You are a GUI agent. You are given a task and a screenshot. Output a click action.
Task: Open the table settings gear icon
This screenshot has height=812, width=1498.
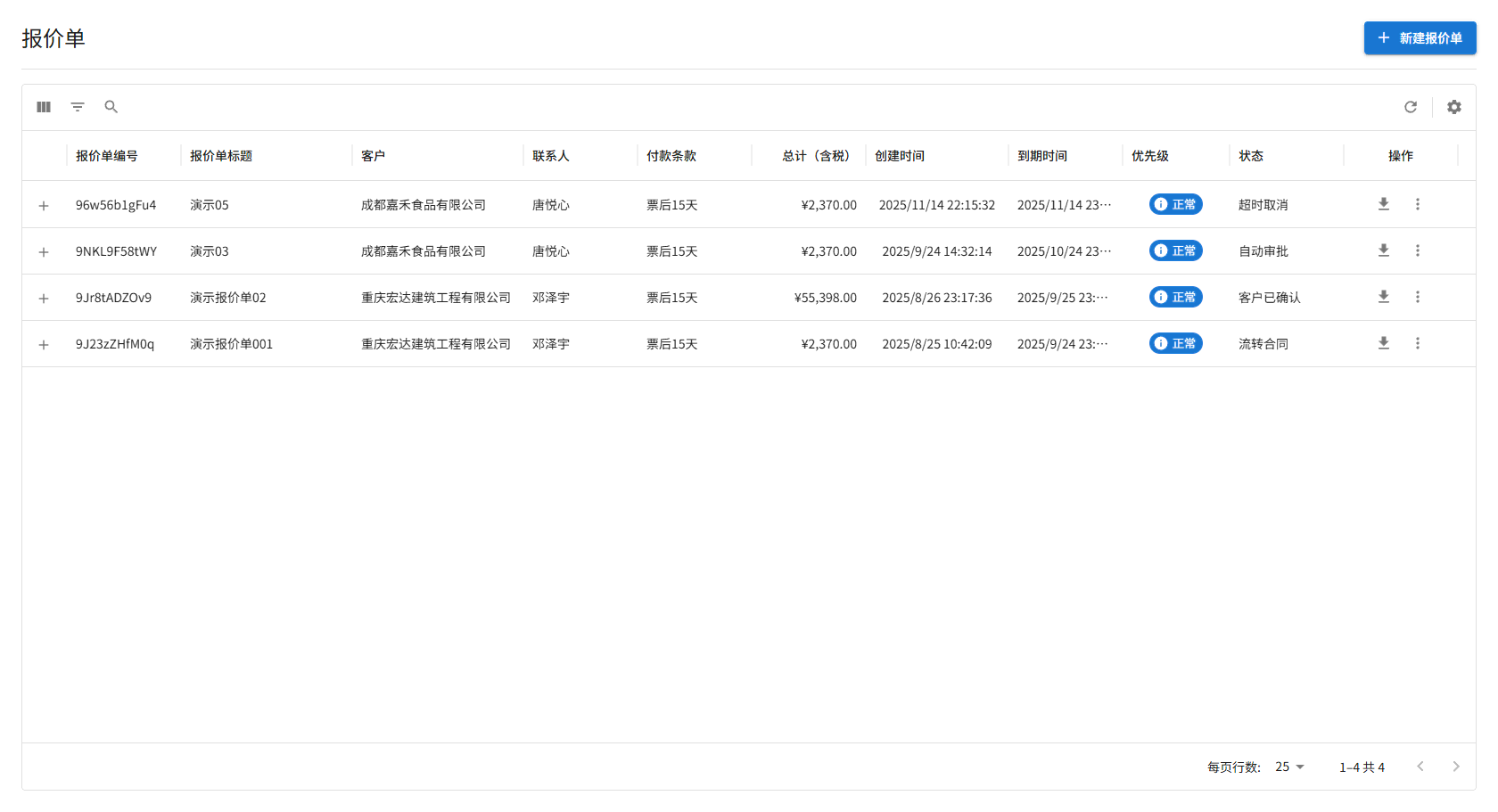click(x=1454, y=106)
